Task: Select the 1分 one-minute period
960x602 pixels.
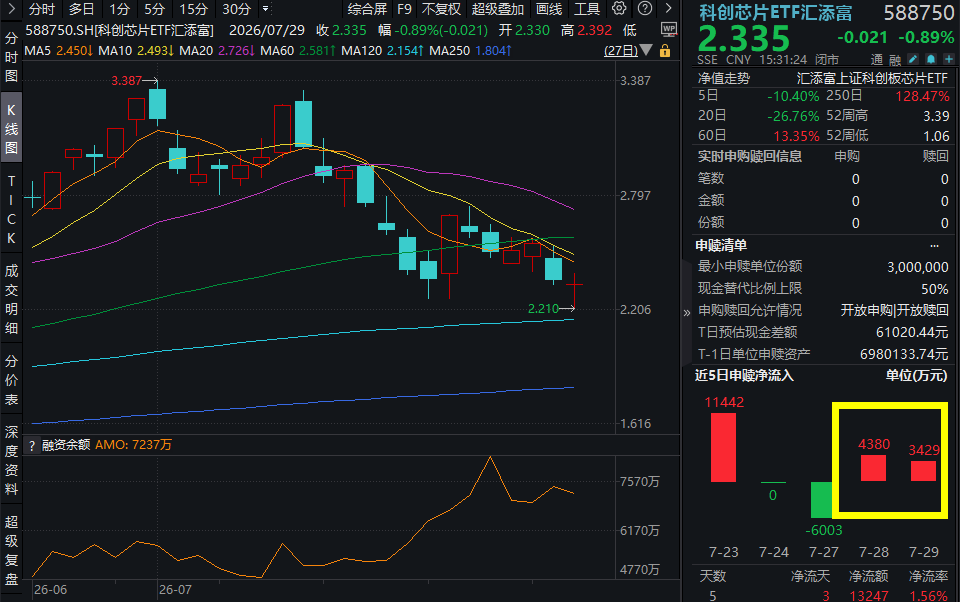Action: (x=119, y=9)
